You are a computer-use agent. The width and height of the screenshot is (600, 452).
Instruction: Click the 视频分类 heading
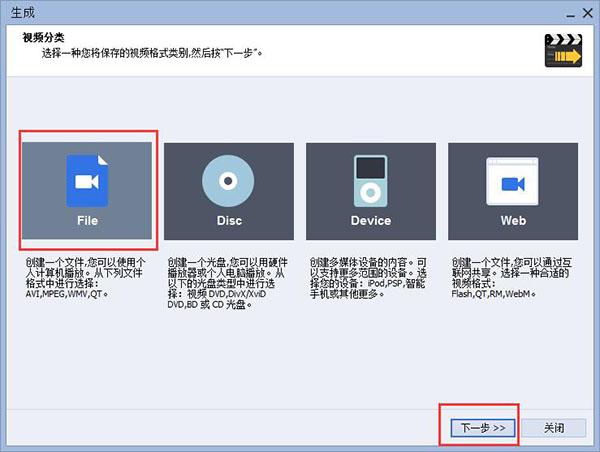(x=43, y=38)
